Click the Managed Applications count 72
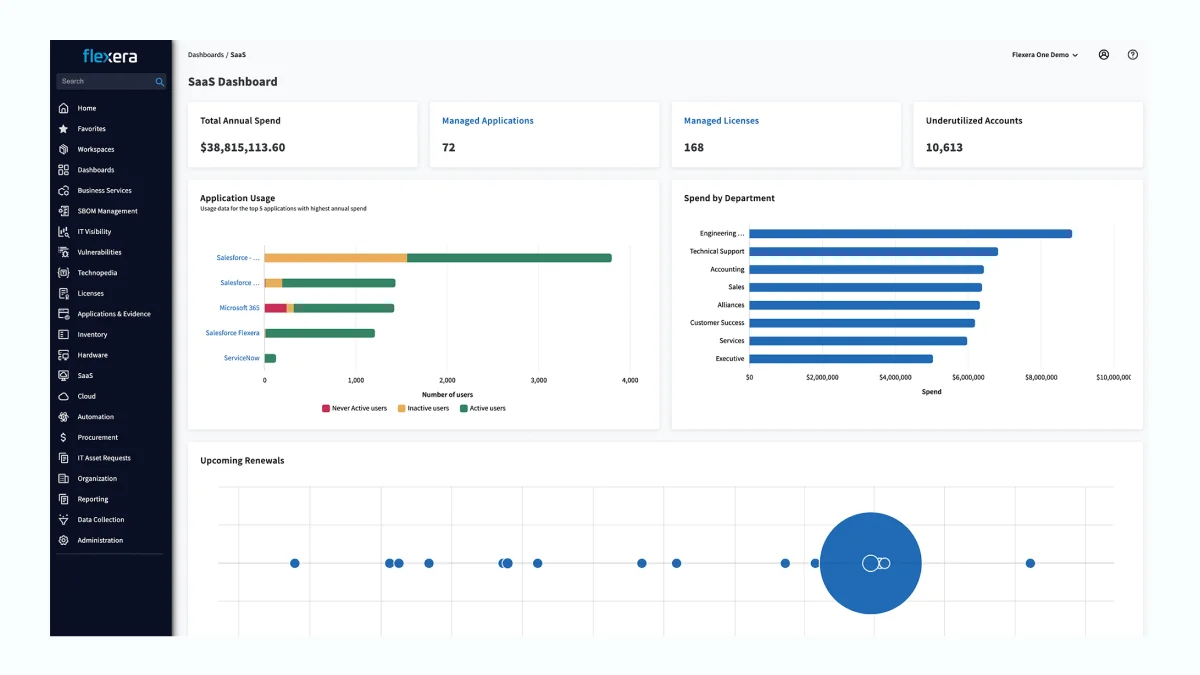1200x675 pixels. click(x=449, y=147)
